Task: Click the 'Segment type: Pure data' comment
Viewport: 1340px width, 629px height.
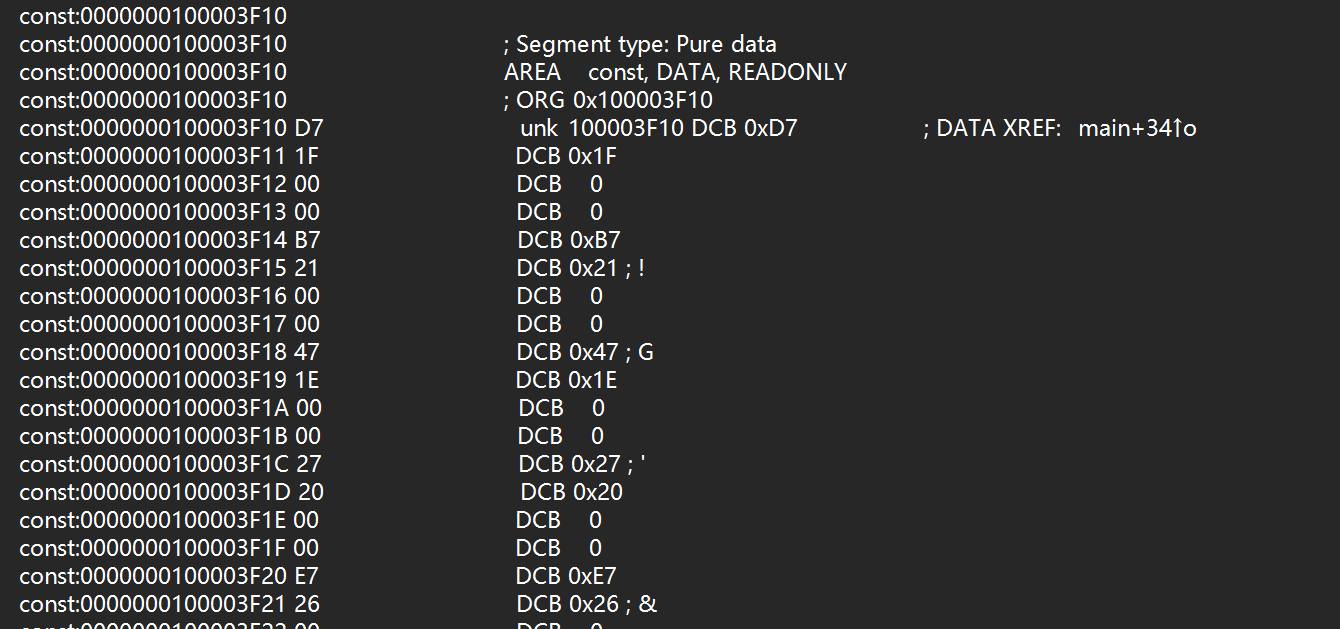Action: tap(646, 44)
